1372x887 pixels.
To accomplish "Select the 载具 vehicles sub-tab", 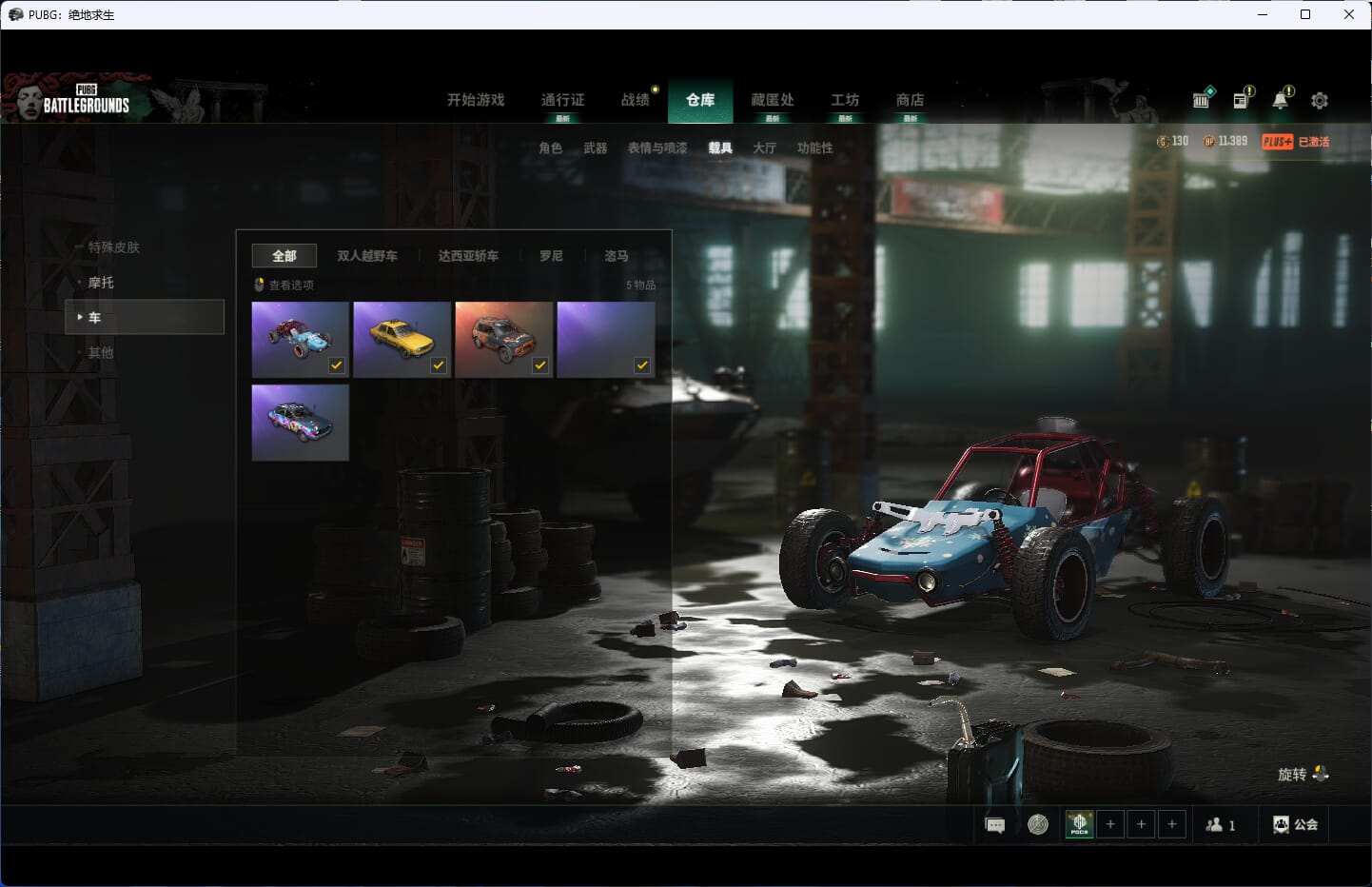I will 720,148.
